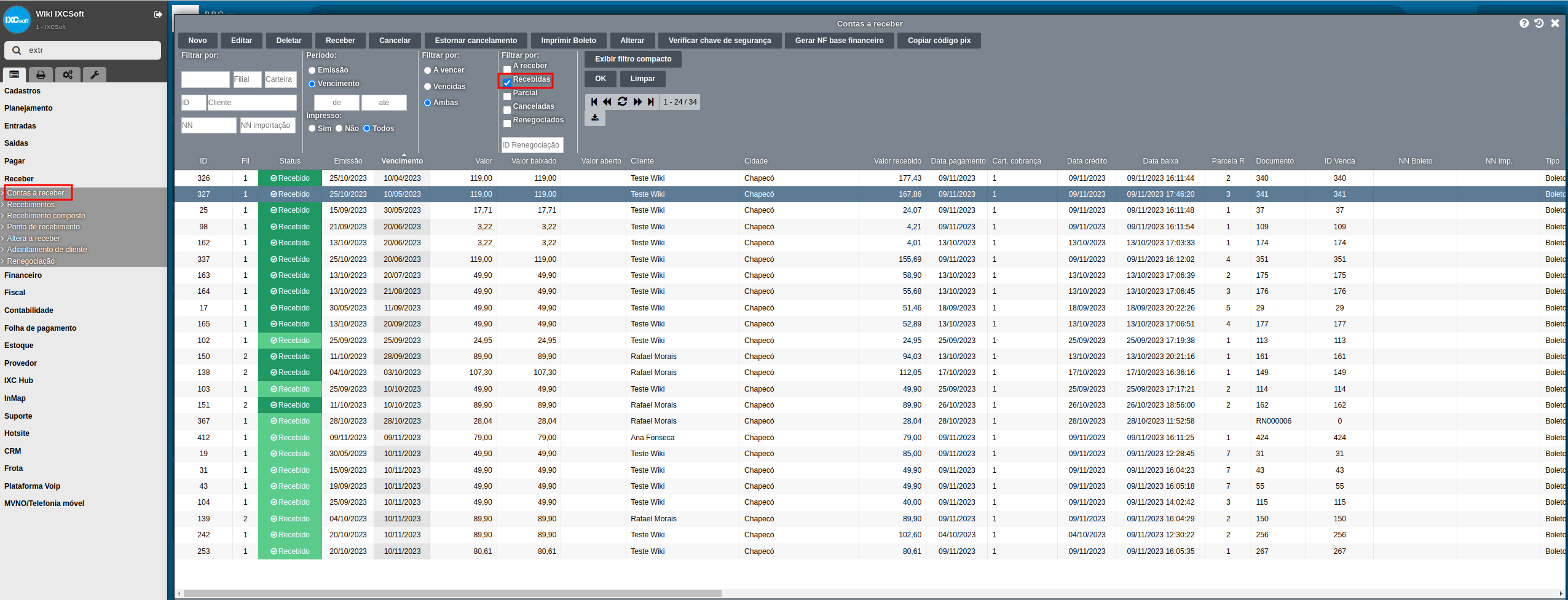Uncheck the Recebidas filter checkbox
This screenshot has width=1568, height=600.
(507, 82)
